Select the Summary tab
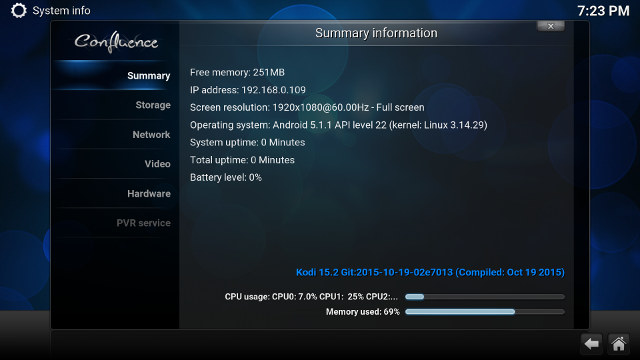This screenshot has width=640, height=360. [x=115, y=76]
